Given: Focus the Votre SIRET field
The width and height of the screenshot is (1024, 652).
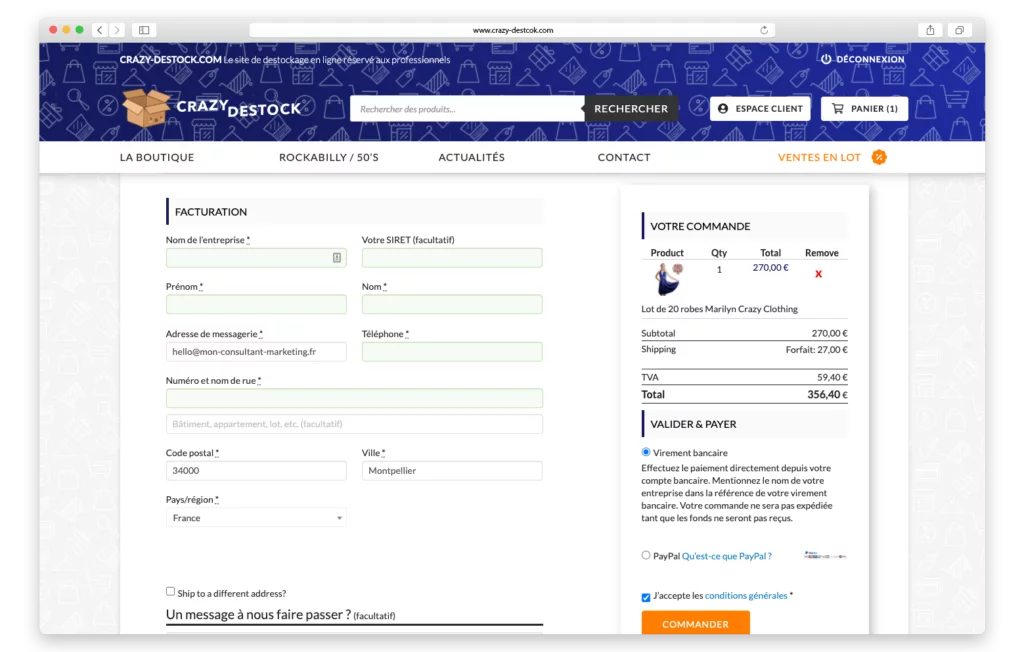Looking at the screenshot, I should 452,258.
